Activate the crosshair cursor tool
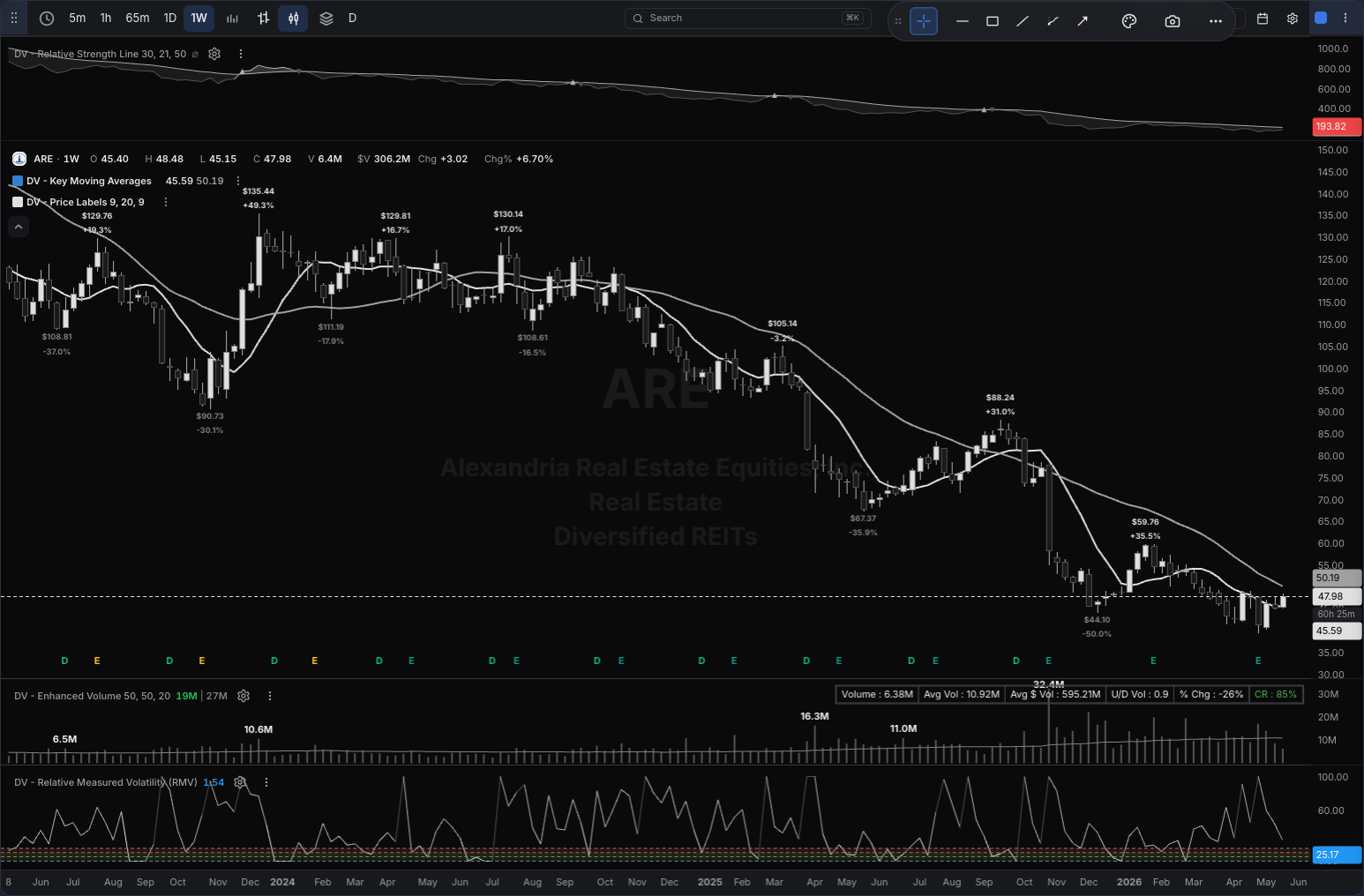Screen dimensions: 1364x896 click(924, 21)
